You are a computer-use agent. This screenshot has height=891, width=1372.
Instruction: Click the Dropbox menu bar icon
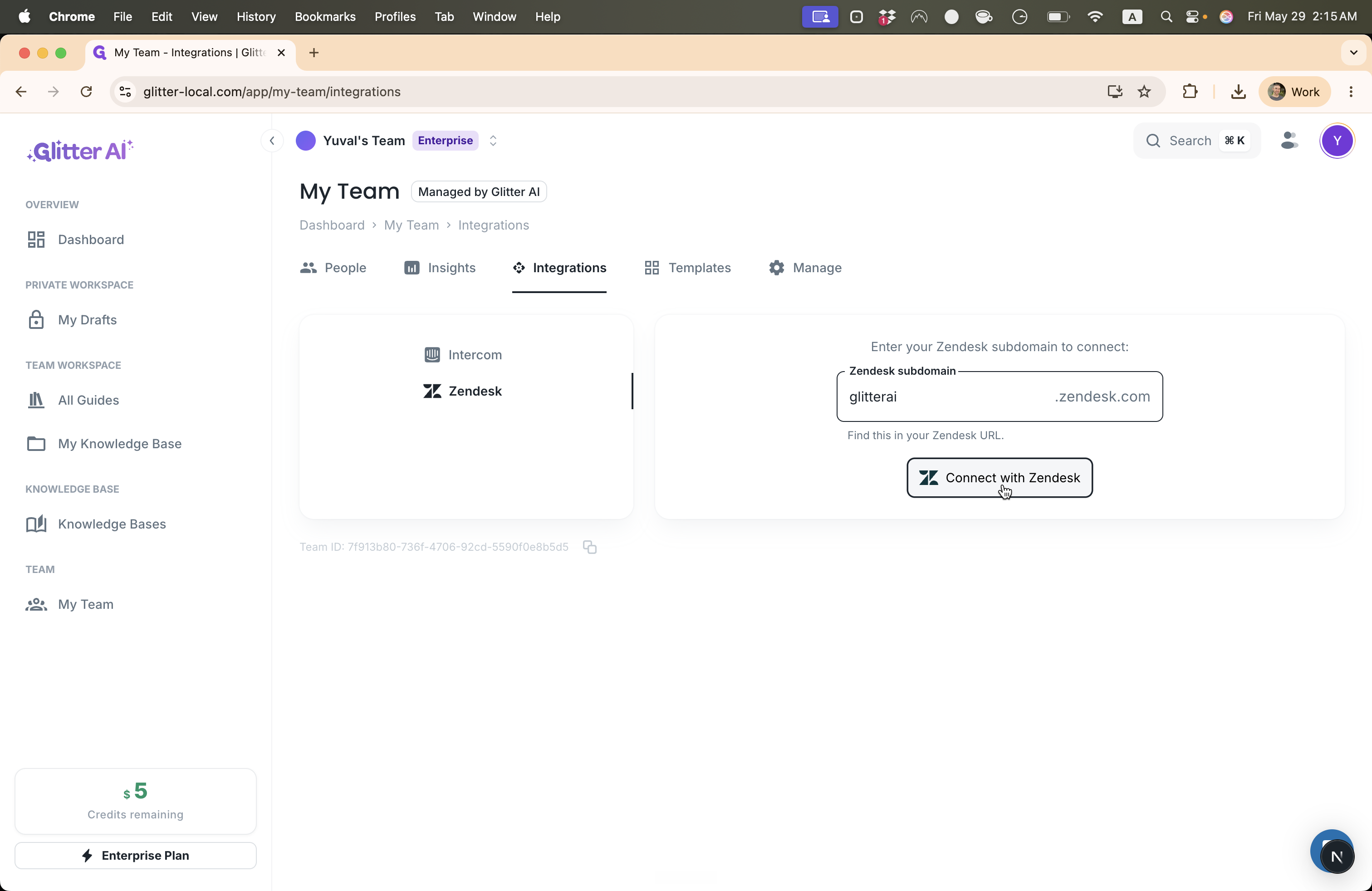[887, 17]
